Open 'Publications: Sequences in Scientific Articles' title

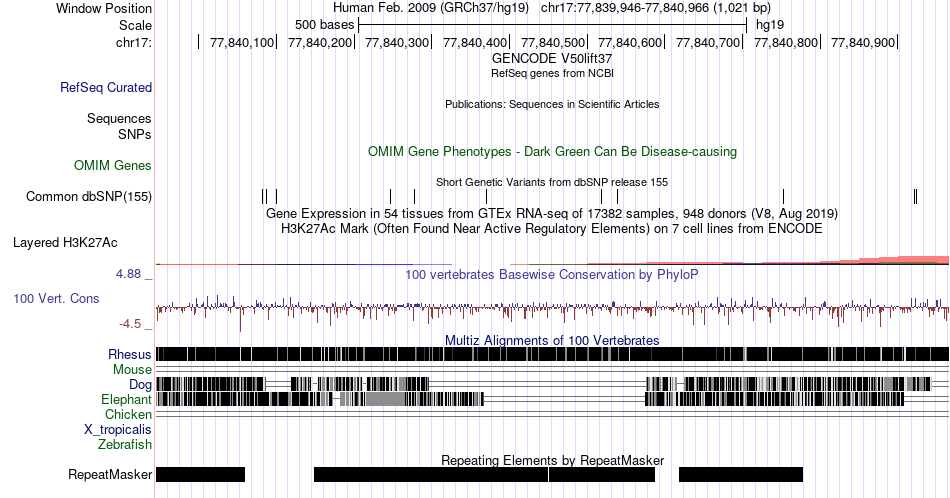[x=552, y=104]
